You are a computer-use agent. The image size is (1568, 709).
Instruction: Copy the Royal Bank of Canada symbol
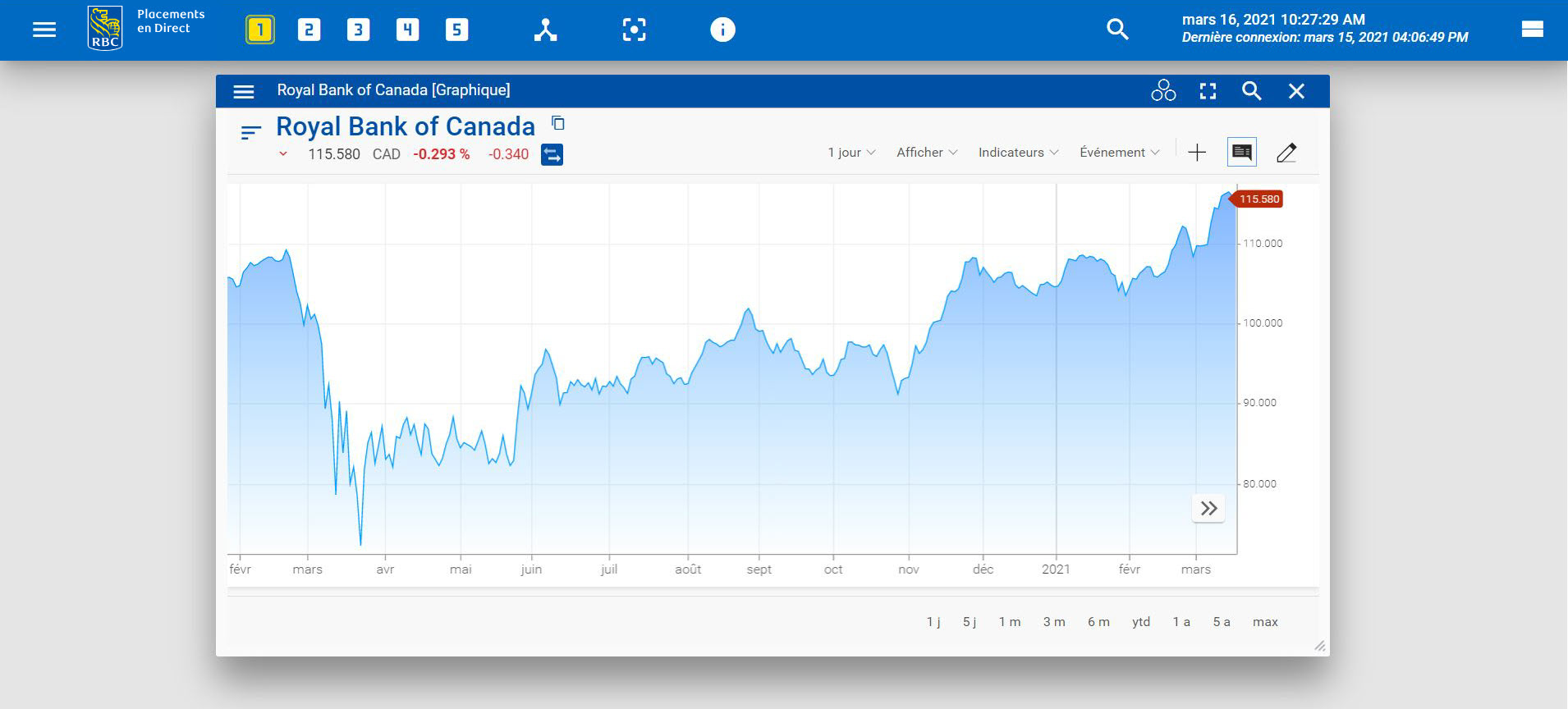[x=557, y=123]
